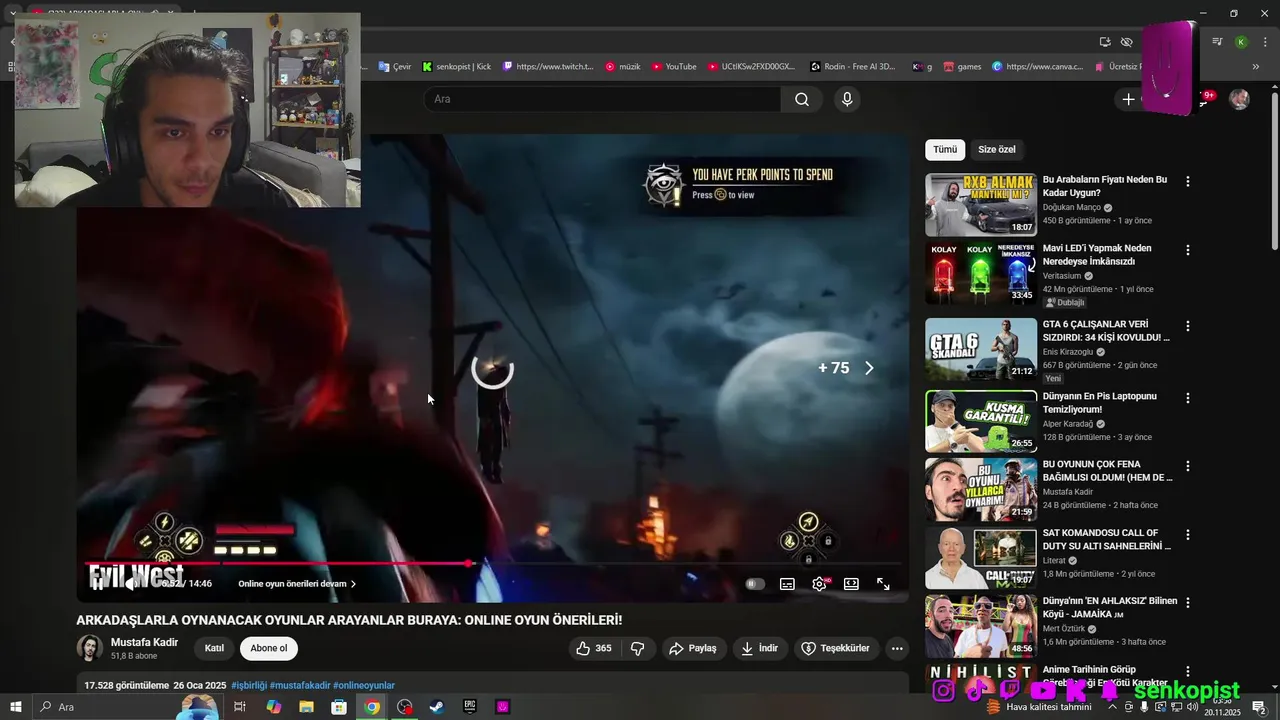Open the green K Chrome profile icon

(x=1240, y=42)
